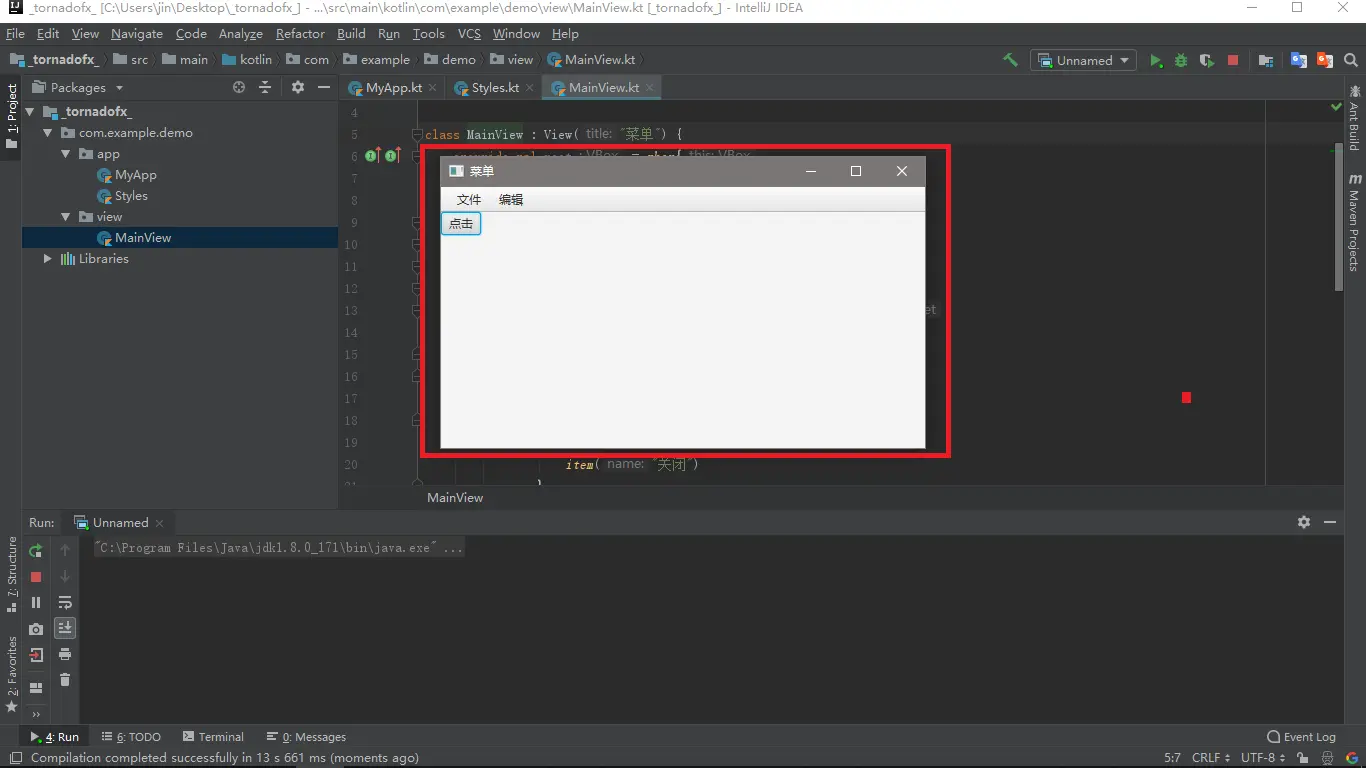Print console output using the printer icon
The width and height of the screenshot is (1366, 768).
point(65,654)
